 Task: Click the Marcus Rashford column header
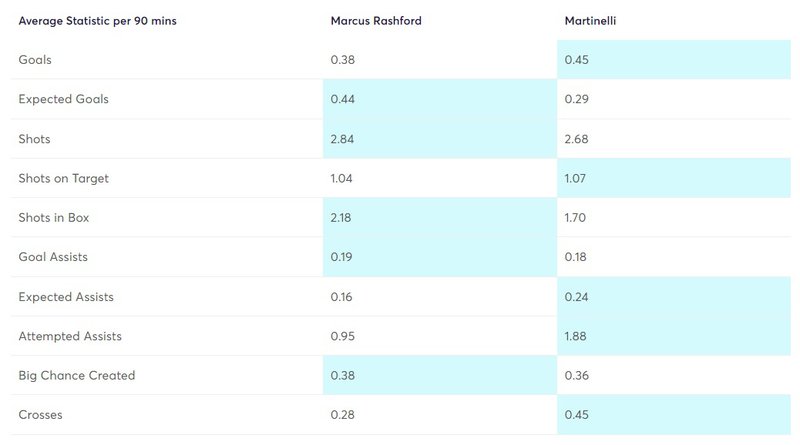(x=376, y=21)
